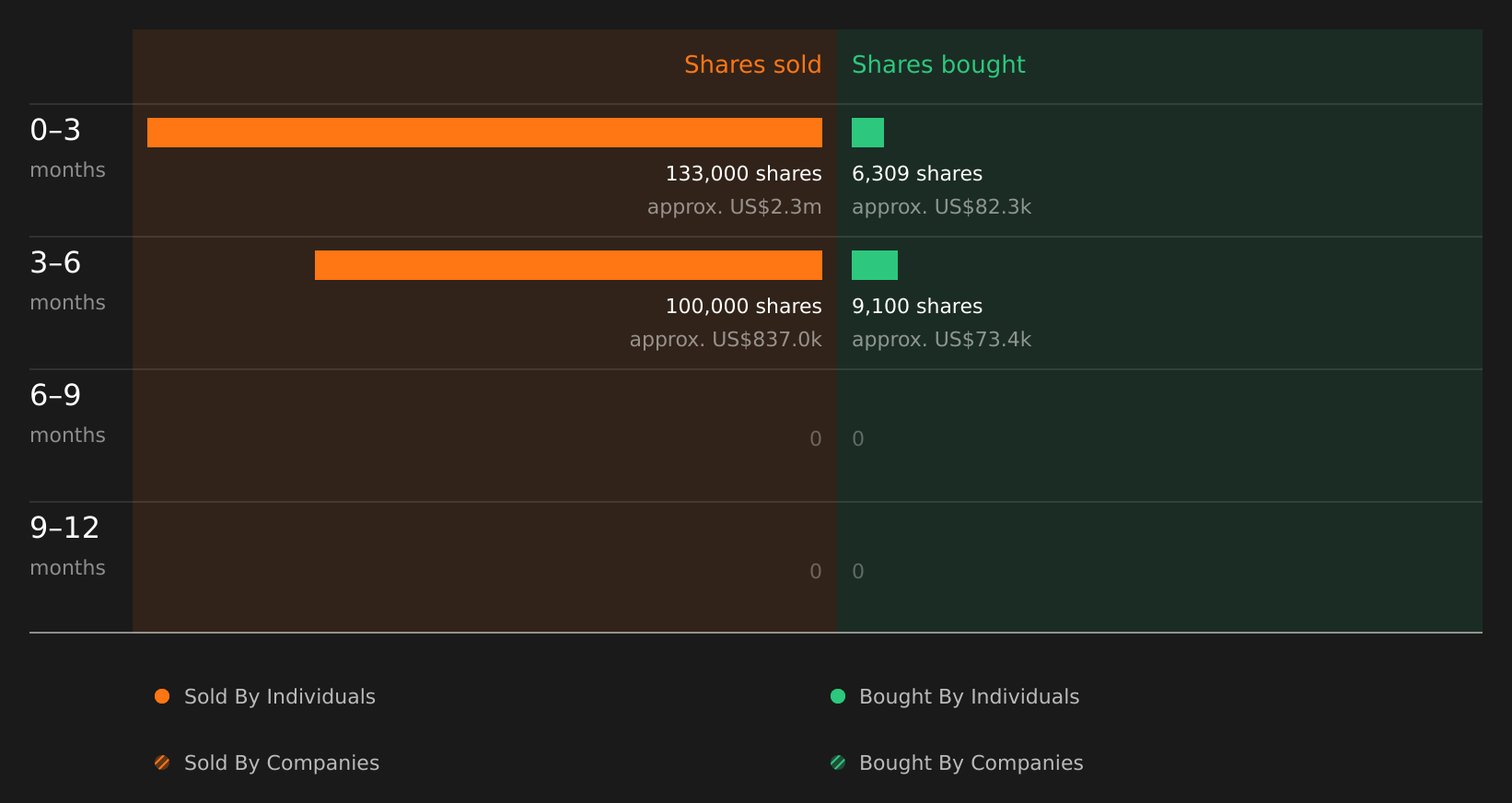The width and height of the screenshot is (1512, 803).
Task: Click the 9,100 shares value
Action: [917, 307]
